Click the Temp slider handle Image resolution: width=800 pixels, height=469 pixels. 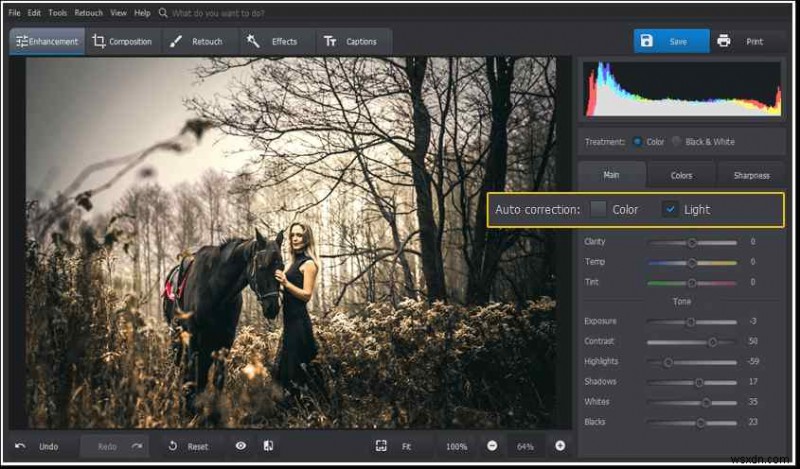692,263
